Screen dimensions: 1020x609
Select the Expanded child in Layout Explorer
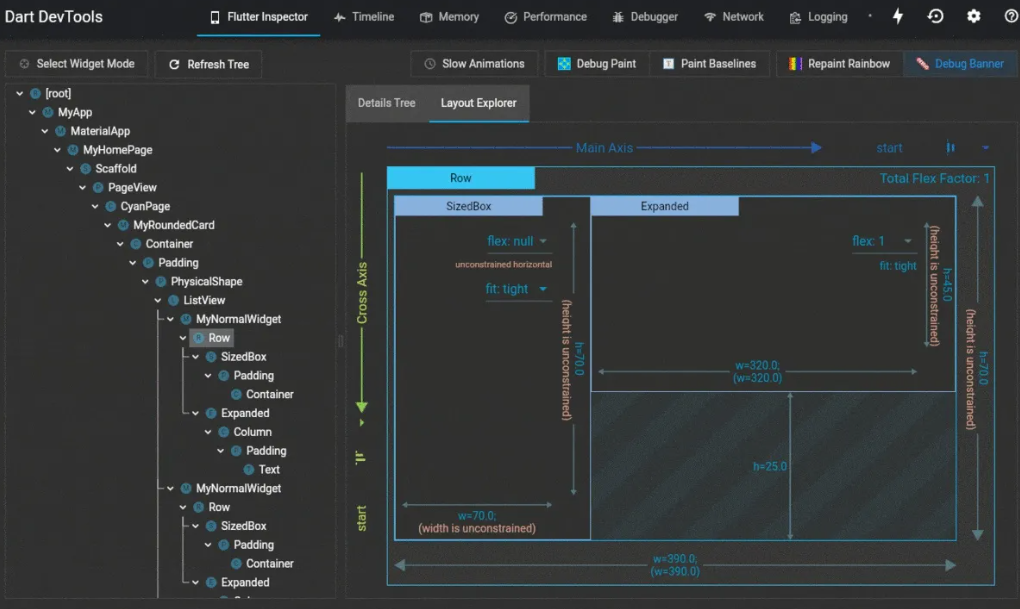pos(664,206)
